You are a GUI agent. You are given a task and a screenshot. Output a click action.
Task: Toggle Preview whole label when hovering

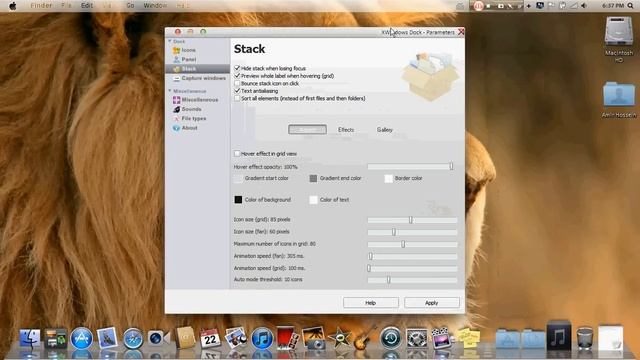[237, 76]
